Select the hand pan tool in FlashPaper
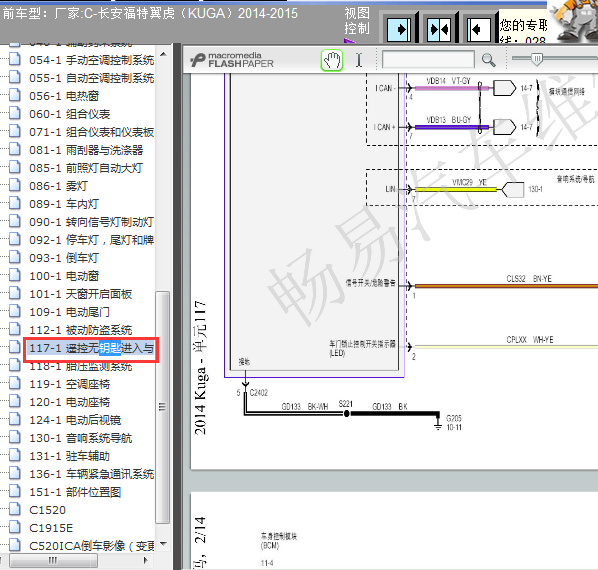The height and width of the screenshot is (570, 598). click(x=332, y=60)
